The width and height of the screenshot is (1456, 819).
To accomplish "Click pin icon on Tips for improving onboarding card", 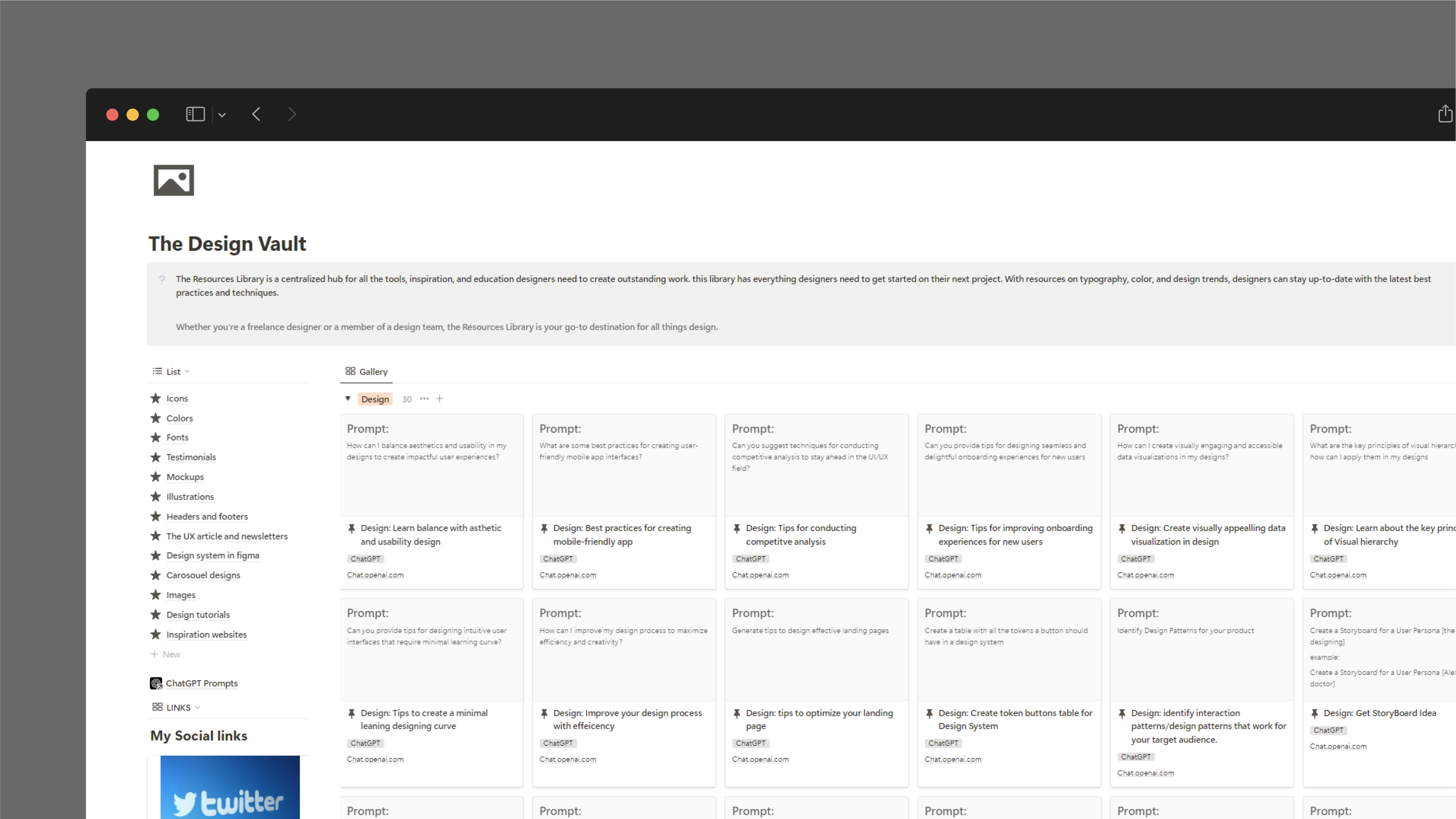I will pos(929,529).
